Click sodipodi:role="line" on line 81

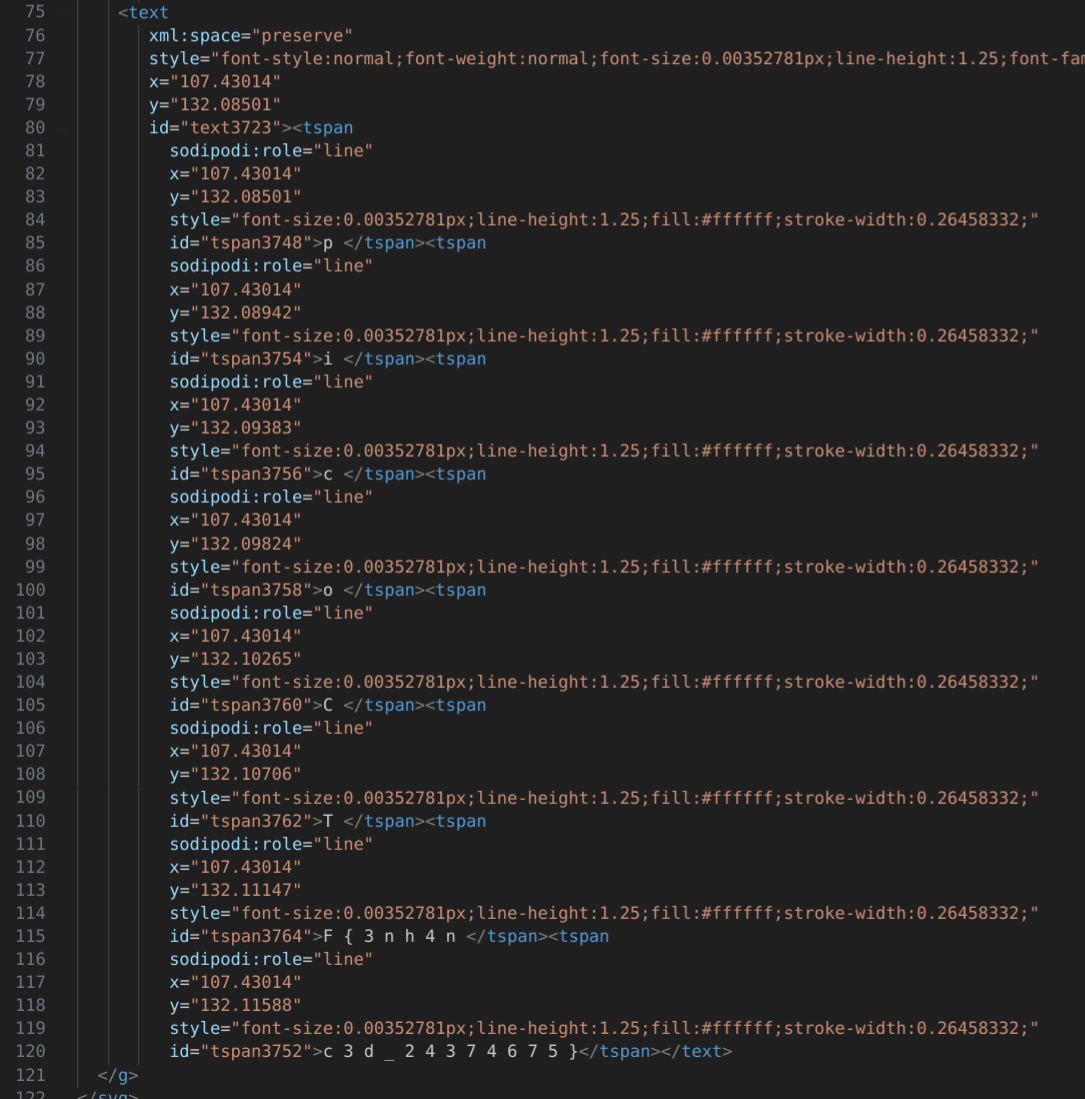pyautogui.click(x=271, y=151)
